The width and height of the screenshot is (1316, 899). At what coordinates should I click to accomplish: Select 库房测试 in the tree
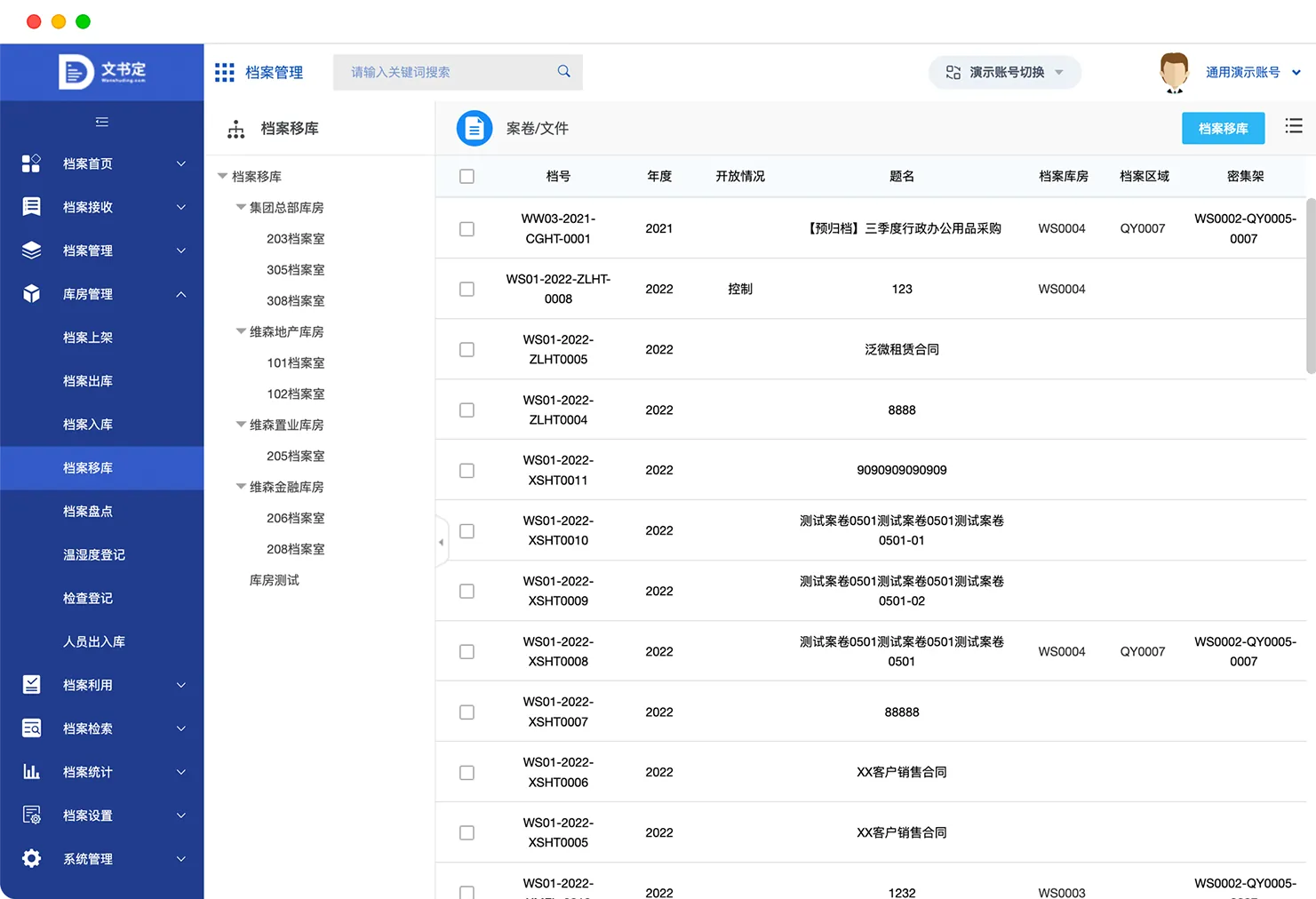coord(275,580)
